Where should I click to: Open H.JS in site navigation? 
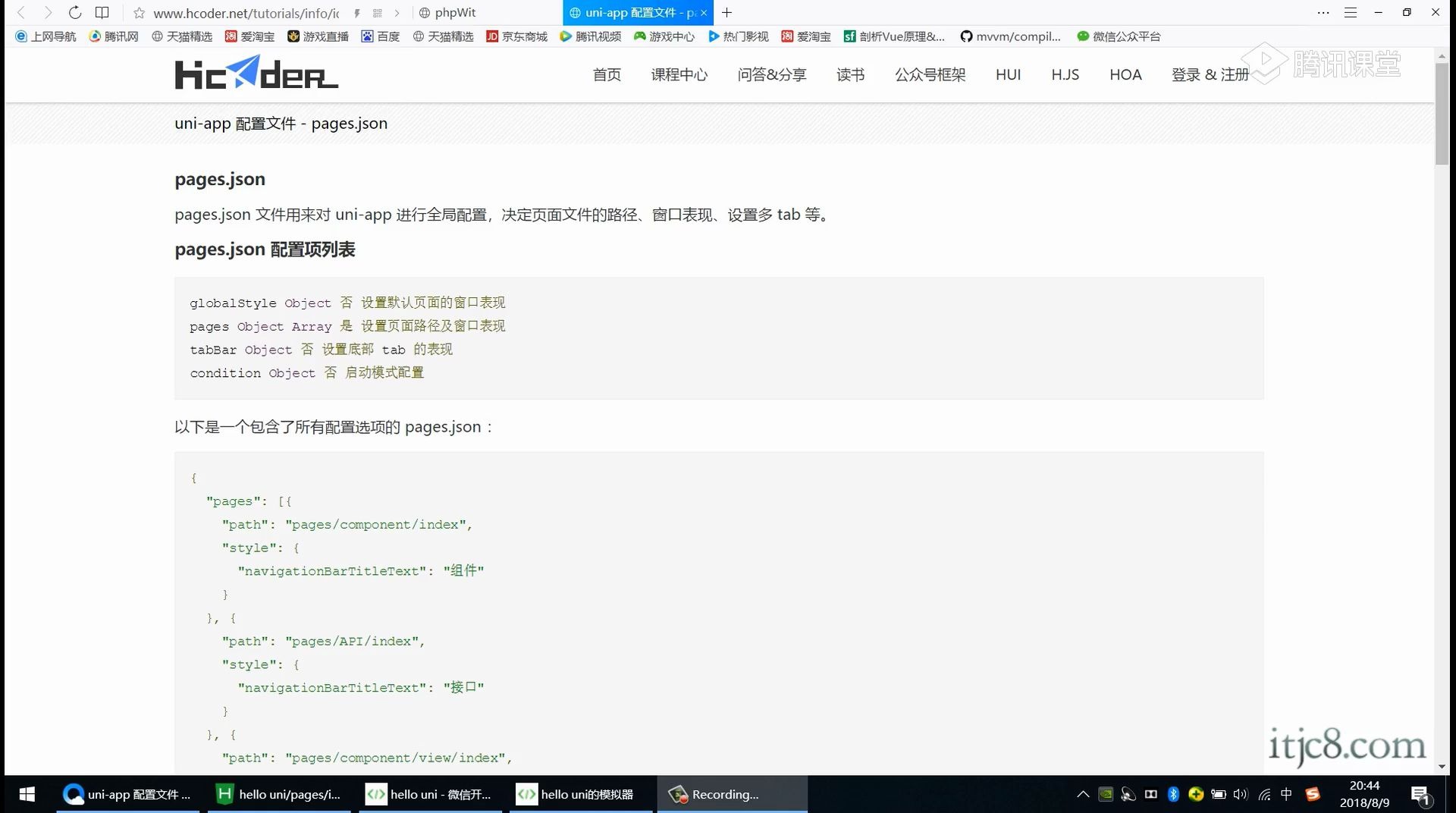point(1065,74)
